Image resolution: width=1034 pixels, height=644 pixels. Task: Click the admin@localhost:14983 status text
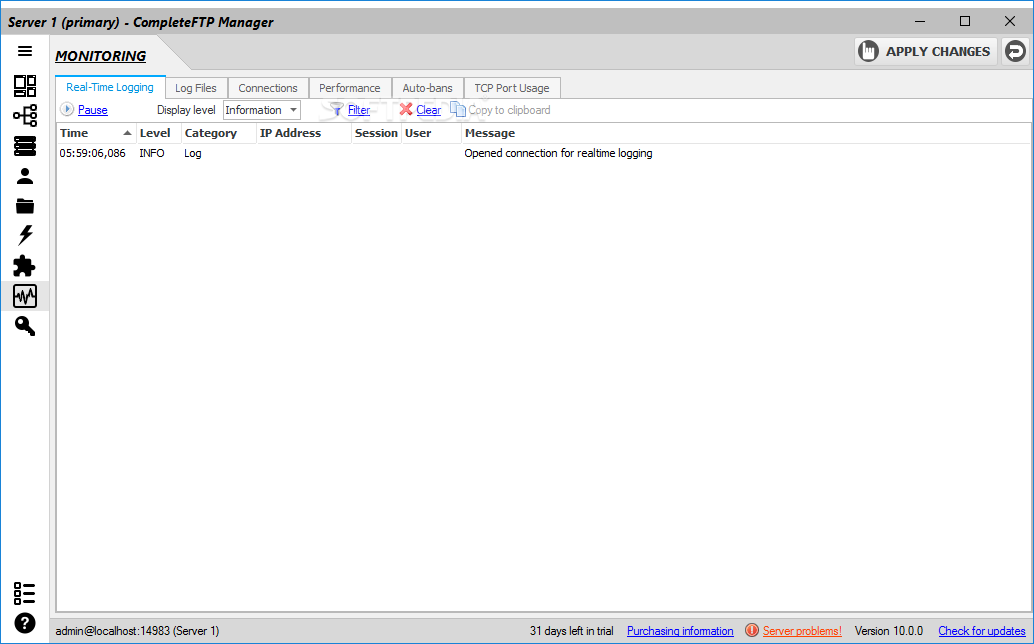[x=137, y=631]
